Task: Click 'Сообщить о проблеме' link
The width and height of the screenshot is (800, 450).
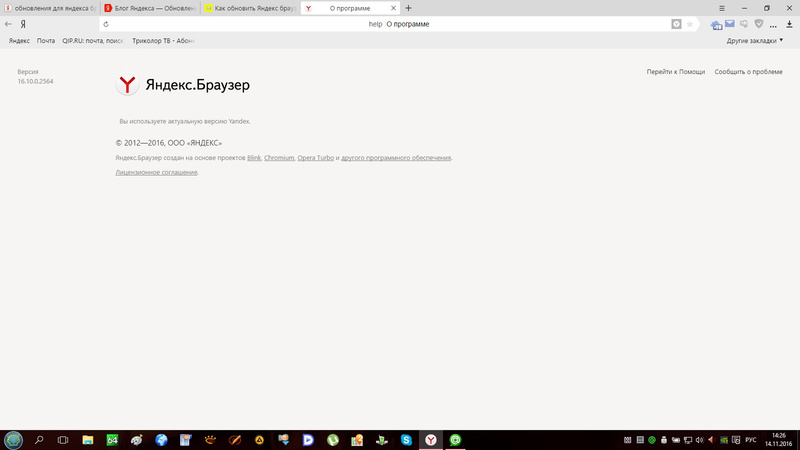Action: [748, 72]
